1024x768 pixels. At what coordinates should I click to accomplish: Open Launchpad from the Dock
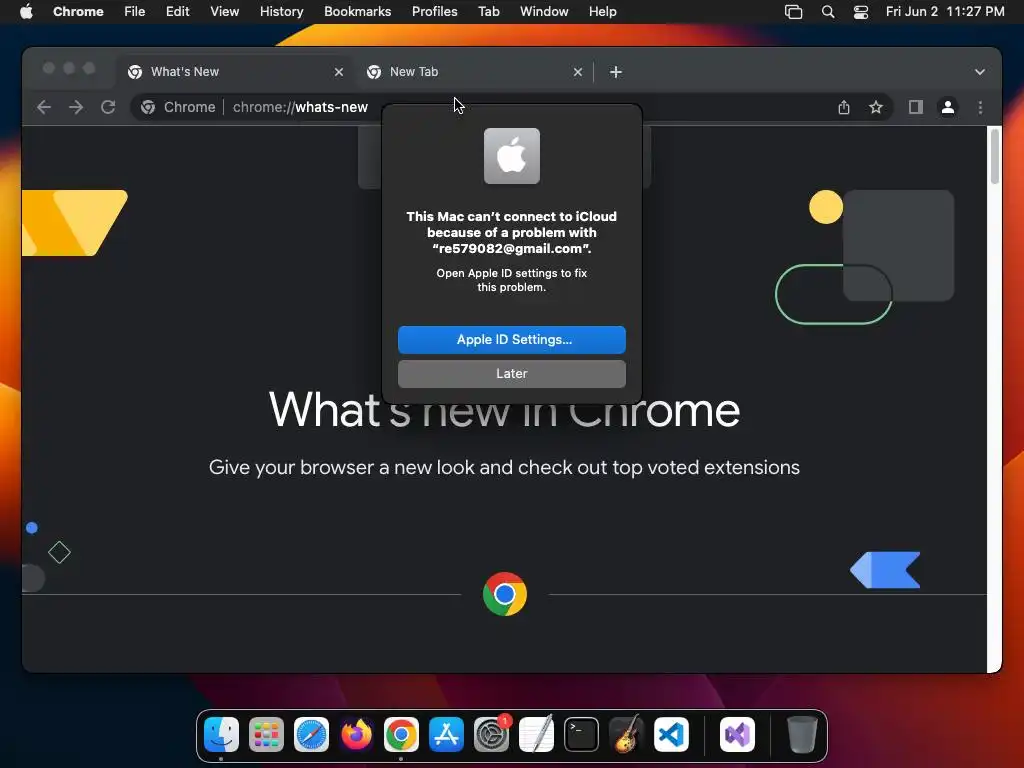click(266, 735)
